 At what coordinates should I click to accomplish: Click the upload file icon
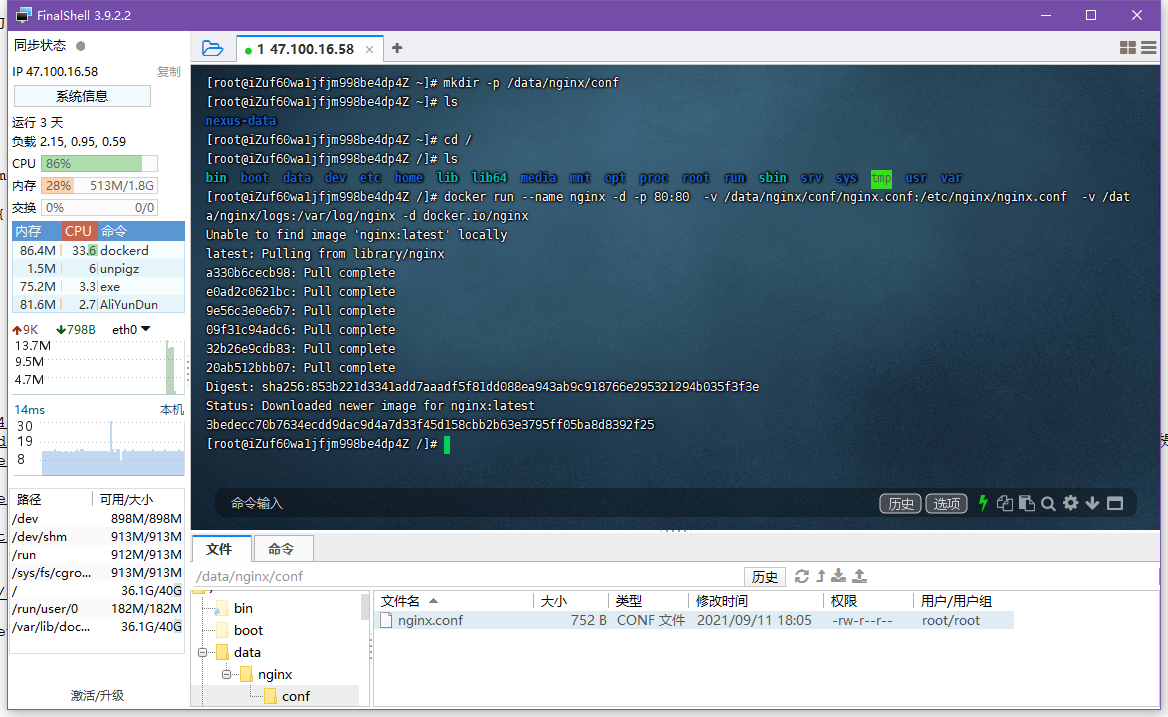(860, 576)
